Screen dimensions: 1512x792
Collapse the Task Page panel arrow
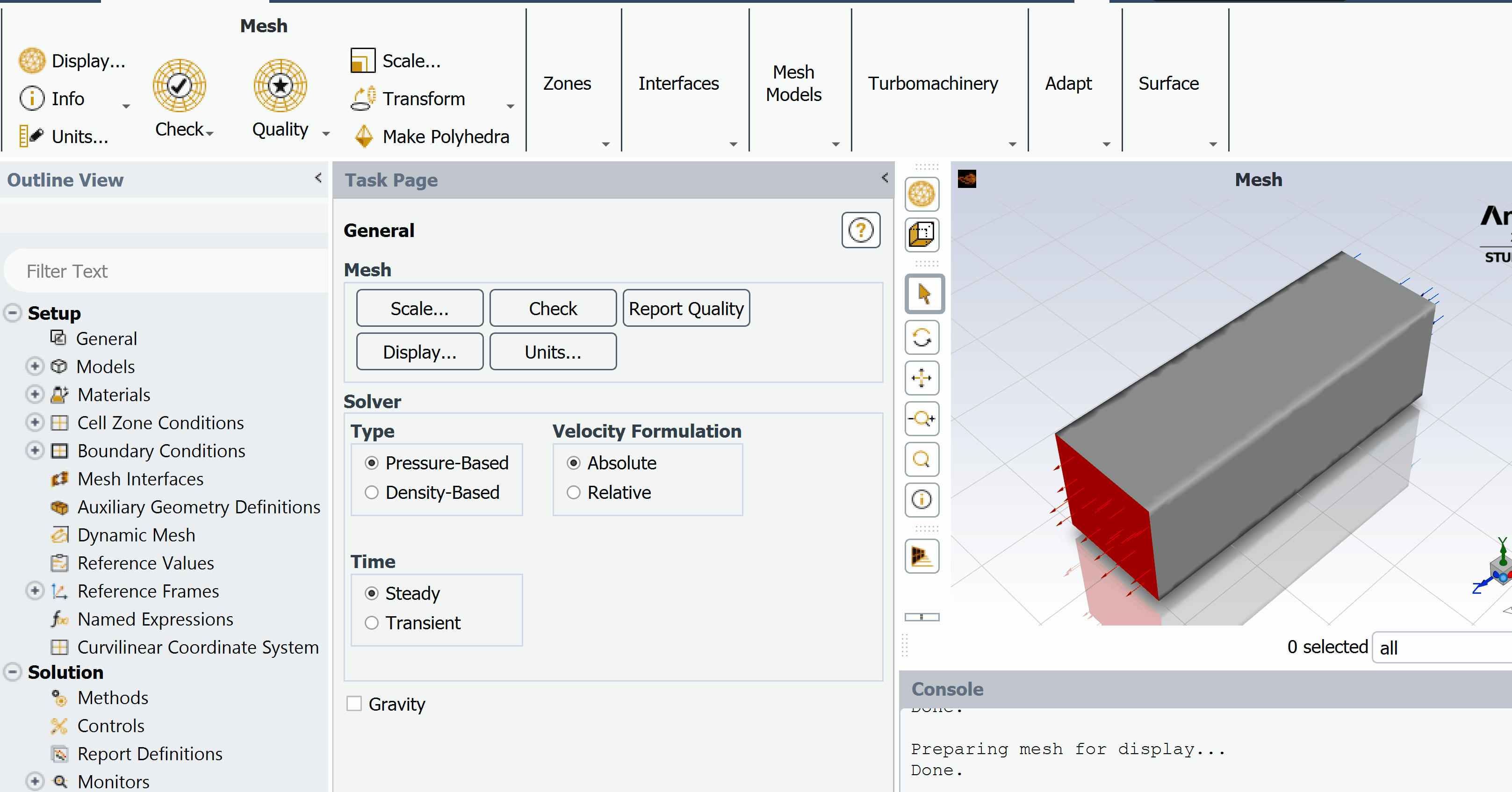click(885, 177)
